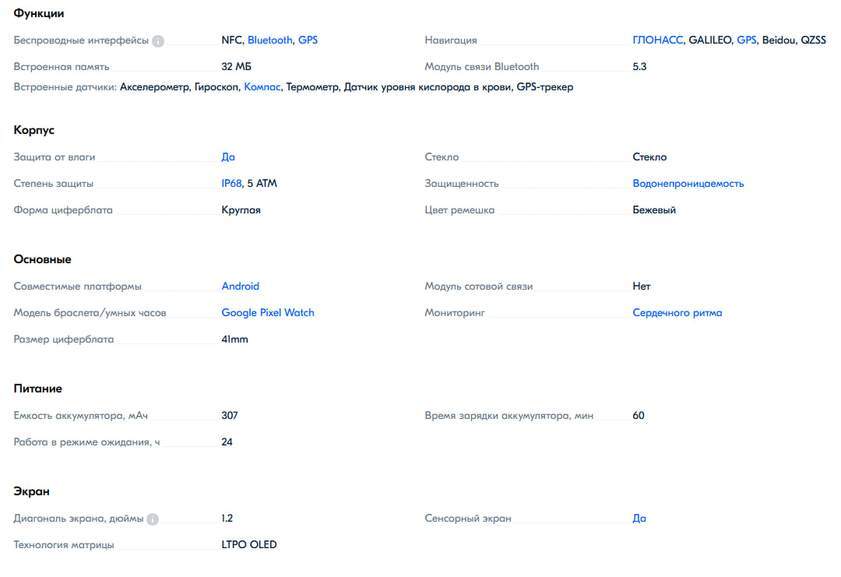Open the IP68 protection rating link
Viewport: 841px width, 577px height.
(232, 183)
